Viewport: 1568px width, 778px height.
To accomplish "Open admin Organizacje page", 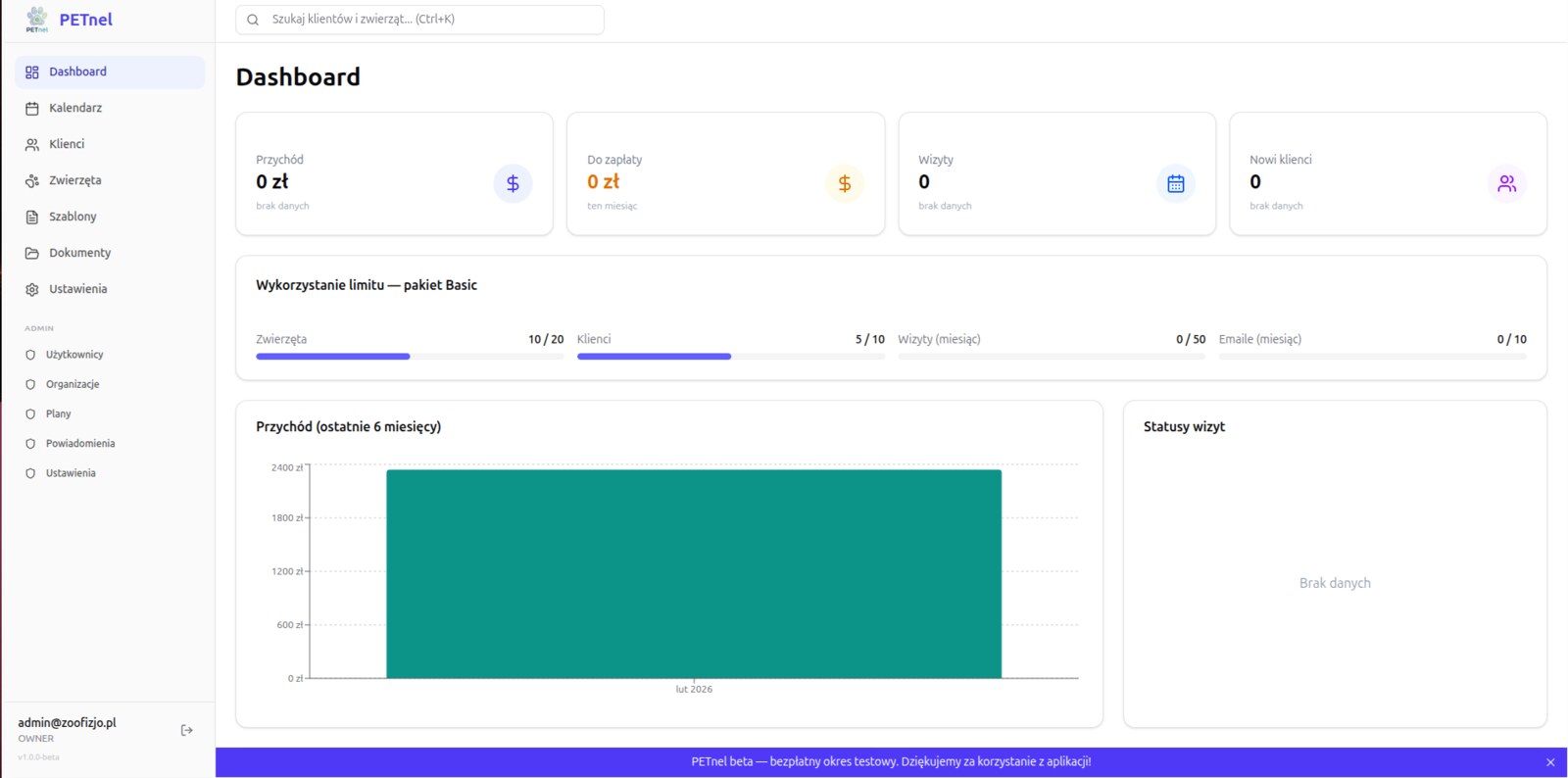I will [x=110, y=384].
